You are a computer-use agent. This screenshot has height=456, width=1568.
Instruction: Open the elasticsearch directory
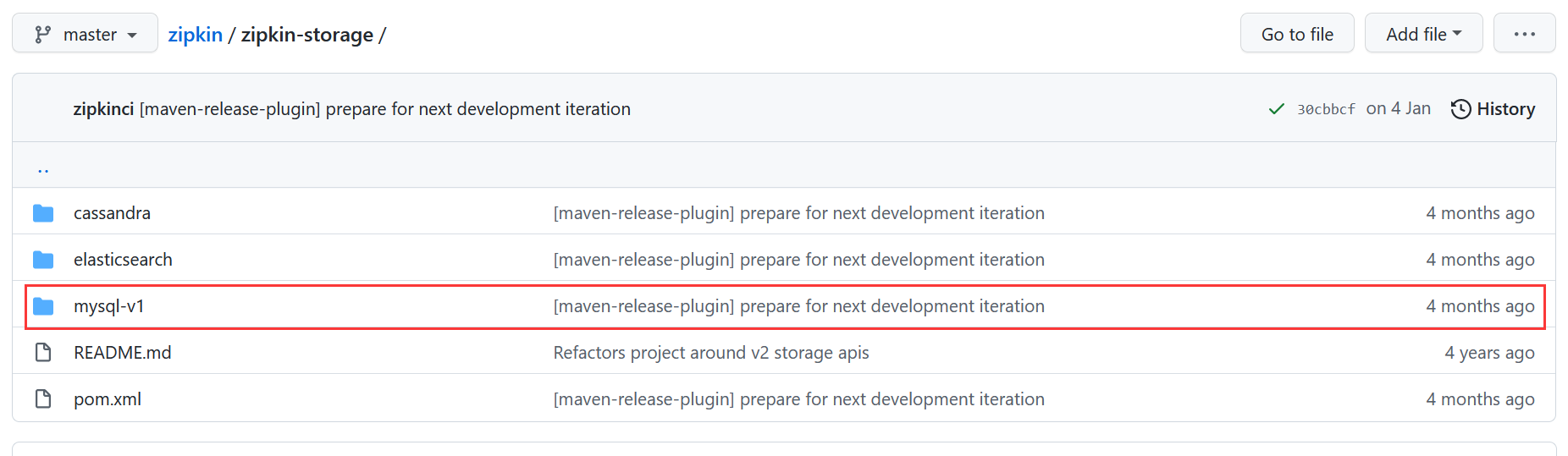[x=123, y=260]
